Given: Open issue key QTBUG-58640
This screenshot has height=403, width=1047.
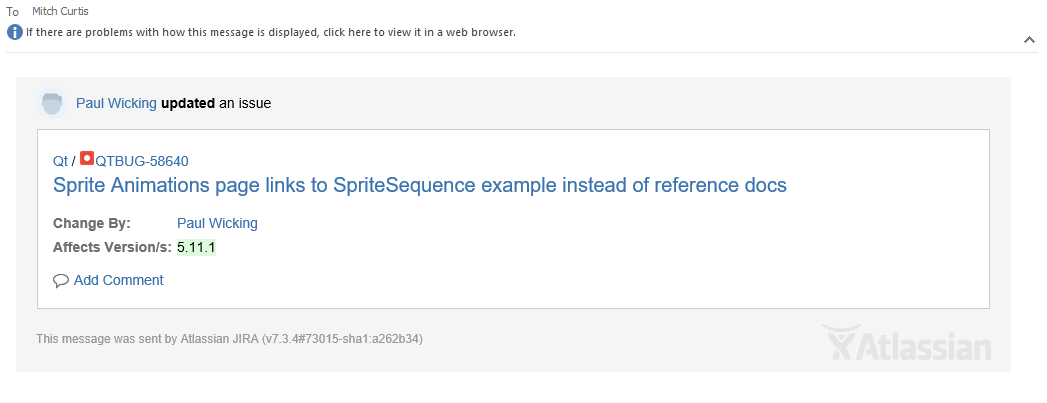Looking at the screenshot, I should click(x=142, y=161).
